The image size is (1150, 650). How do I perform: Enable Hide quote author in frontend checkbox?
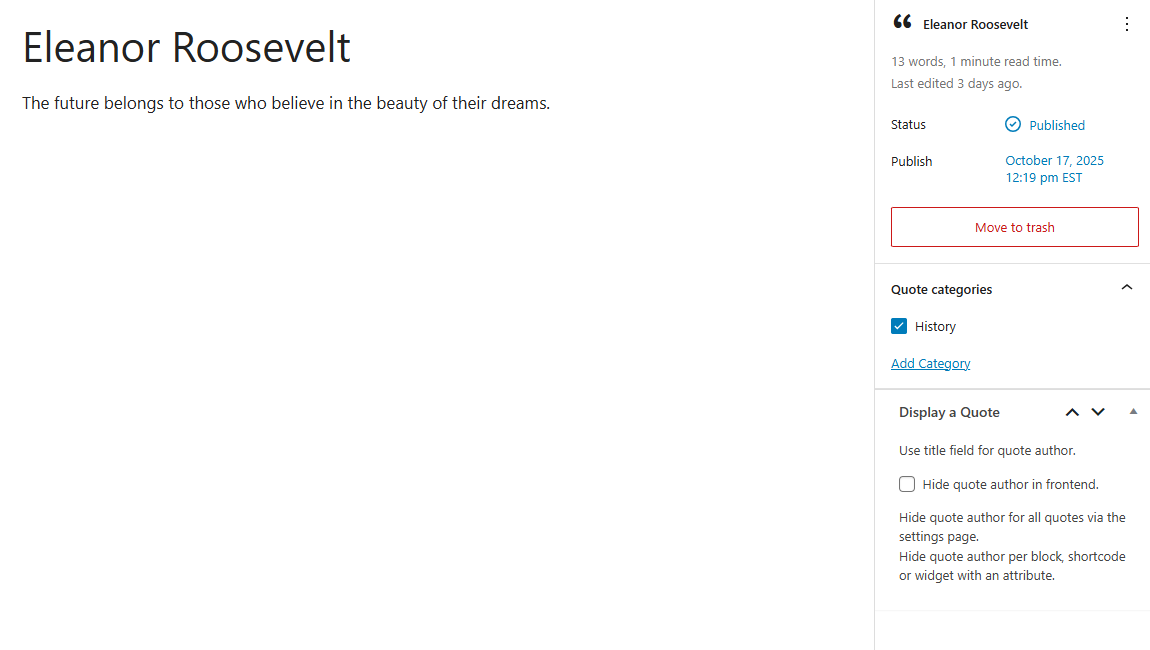(x=907, y=485)
